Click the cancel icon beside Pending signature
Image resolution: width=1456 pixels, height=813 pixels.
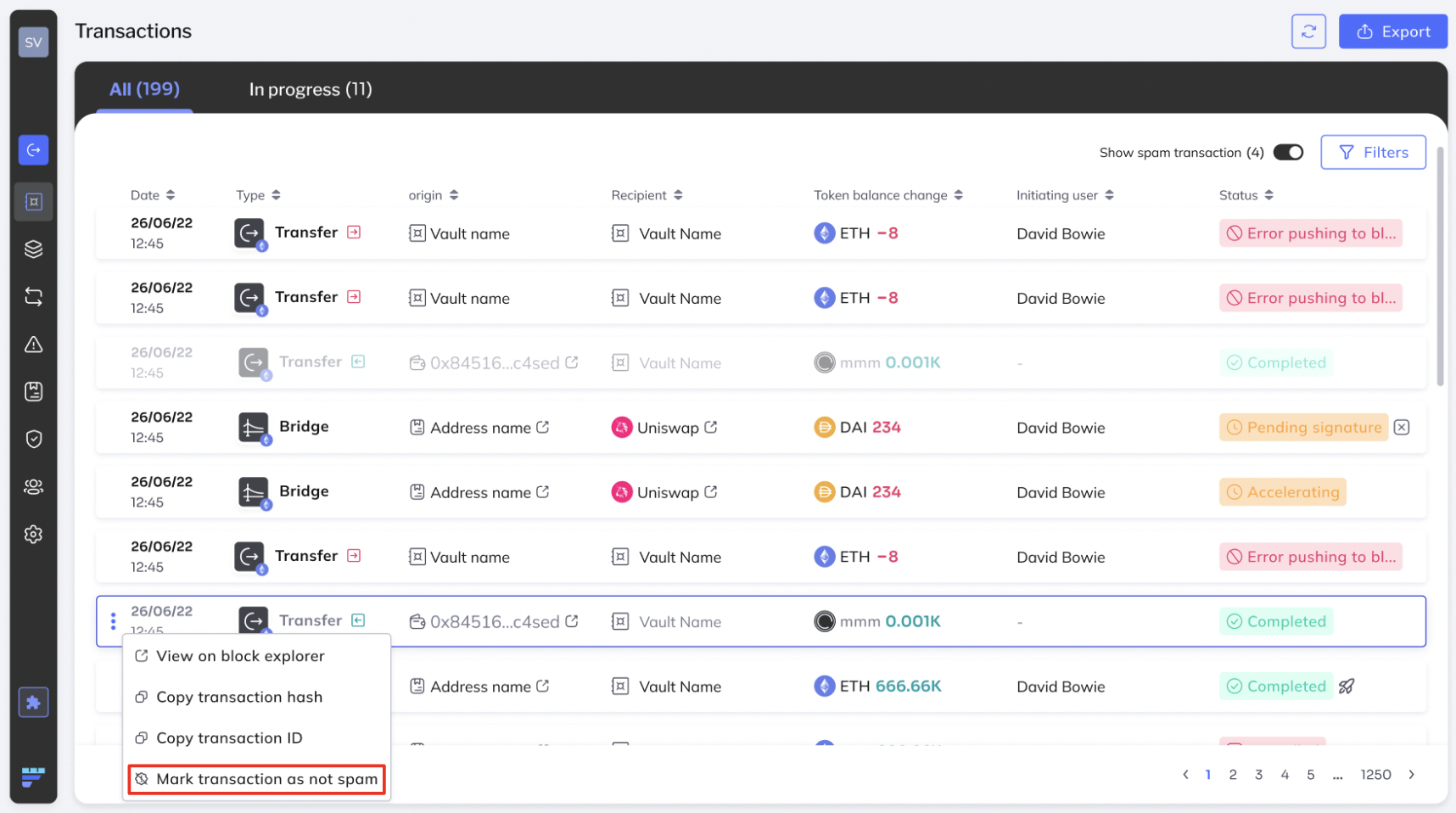[1402, 427]
